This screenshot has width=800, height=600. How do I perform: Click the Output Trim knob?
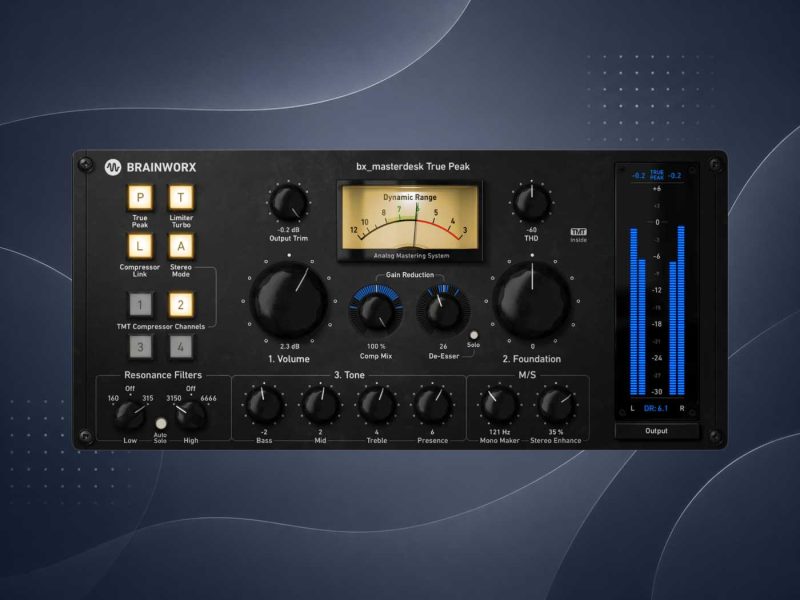(x=288, y=203)
